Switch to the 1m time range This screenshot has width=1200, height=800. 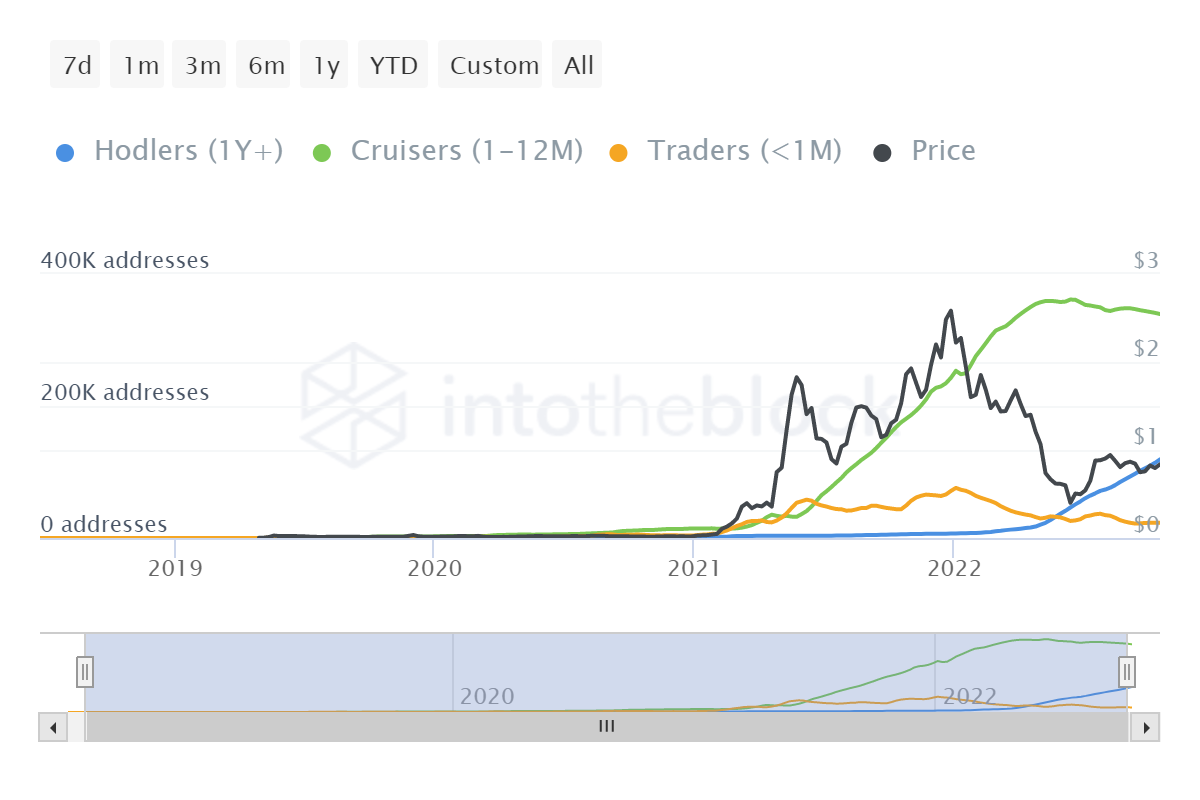click(139, 66)
